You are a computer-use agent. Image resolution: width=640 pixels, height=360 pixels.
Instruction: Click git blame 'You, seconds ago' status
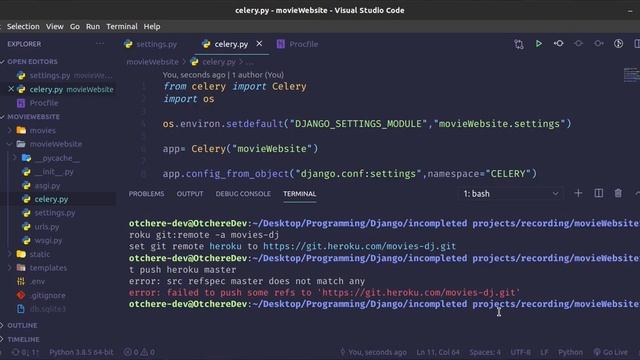click(x=373, y=352)
